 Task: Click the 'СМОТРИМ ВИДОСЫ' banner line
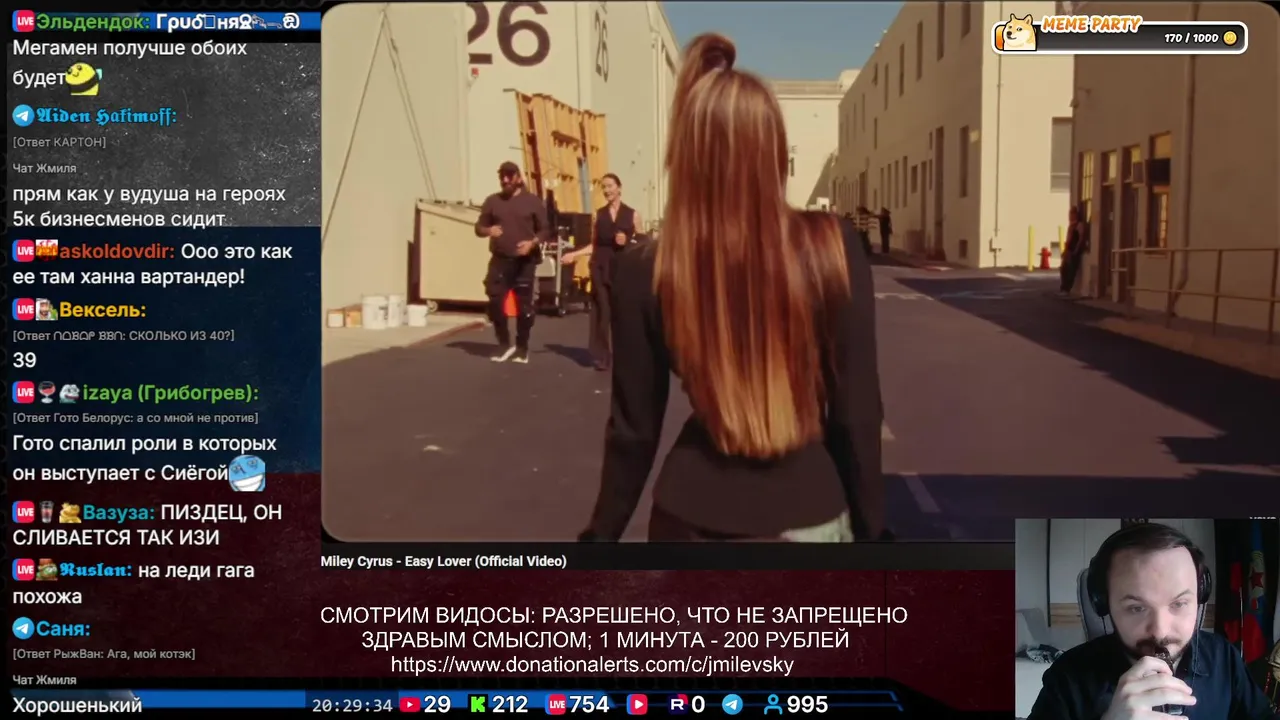point(614,616)
